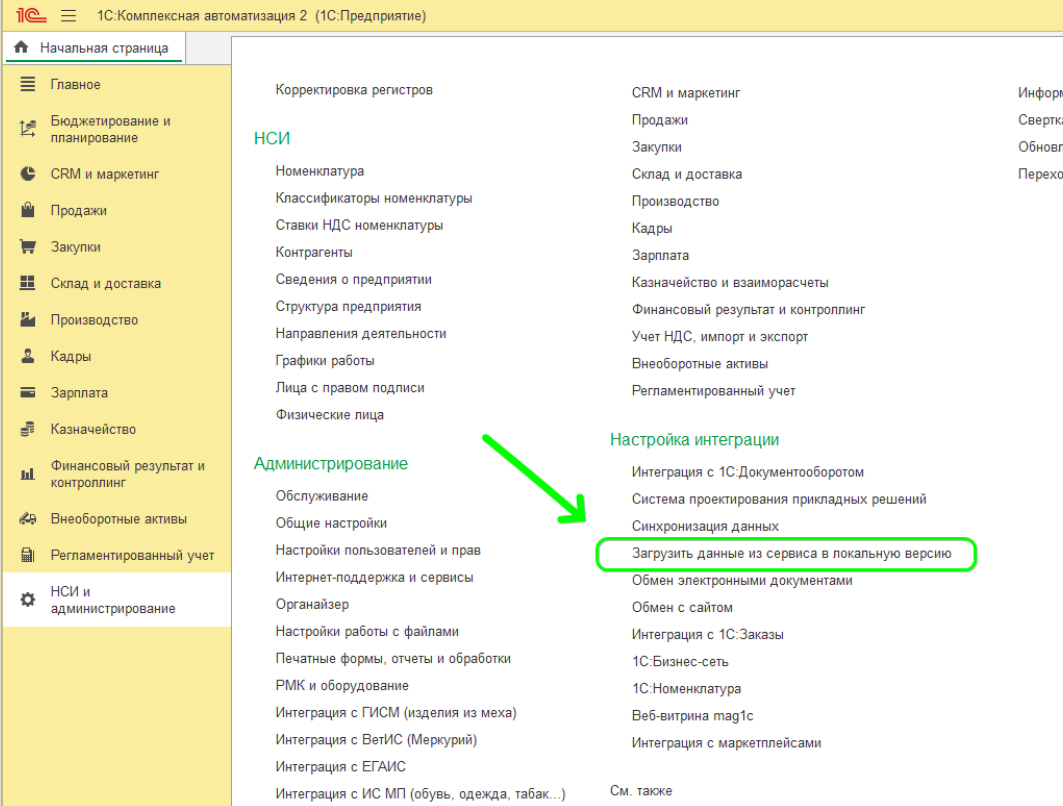1063x806 pixels.
Task: Click the Казначейство coins icon
Action: pyautogui.click(x=28, y=429)
